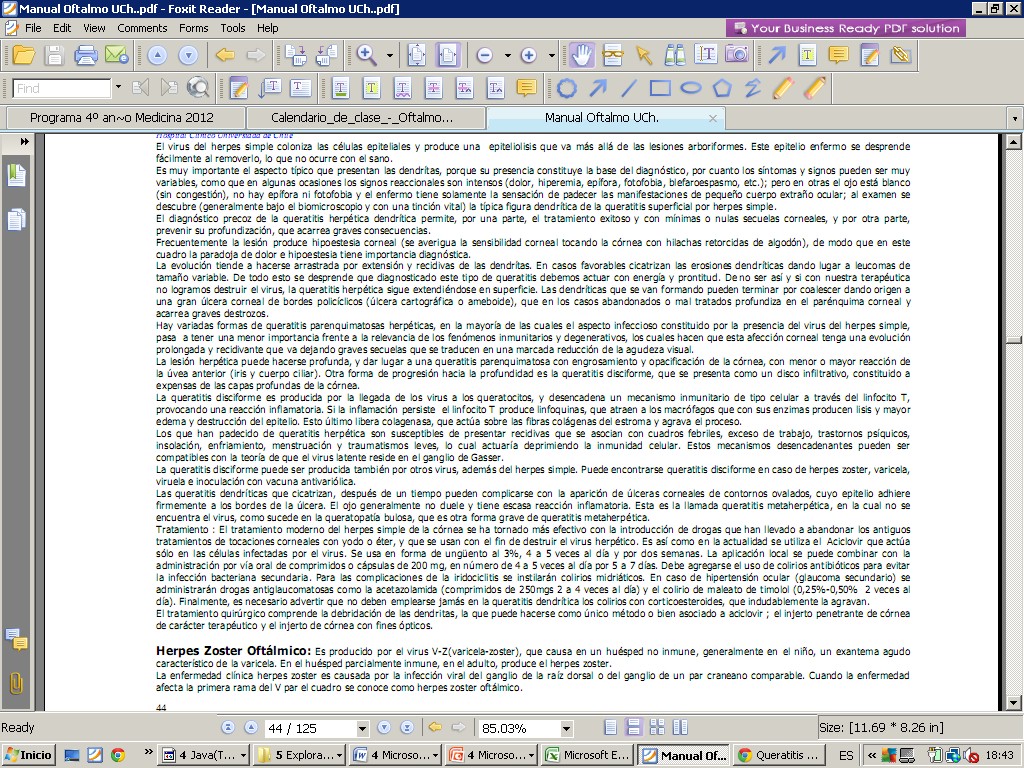
Task: Open the Comments menu
Action: coord(142,28)
